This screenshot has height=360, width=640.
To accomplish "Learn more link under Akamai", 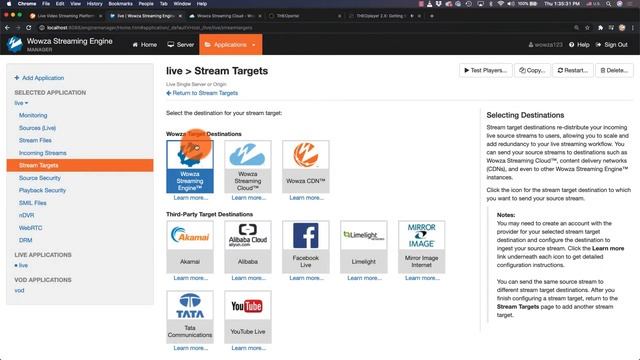I will point(191,278).
